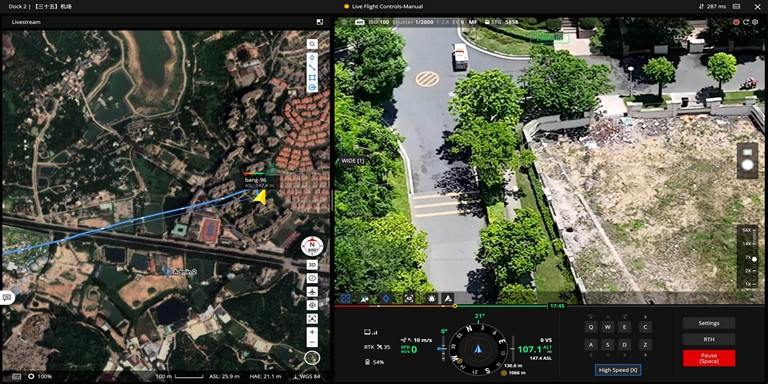Open livestream camera settings gear

[x=755, y=22]
